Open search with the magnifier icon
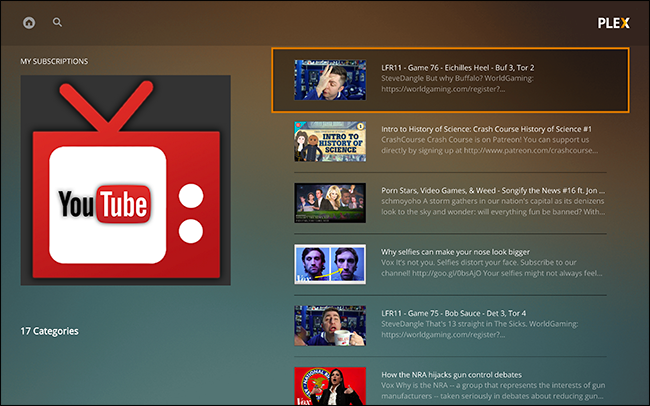Screen dimensions: 650x406 click(x=57, y=22)
